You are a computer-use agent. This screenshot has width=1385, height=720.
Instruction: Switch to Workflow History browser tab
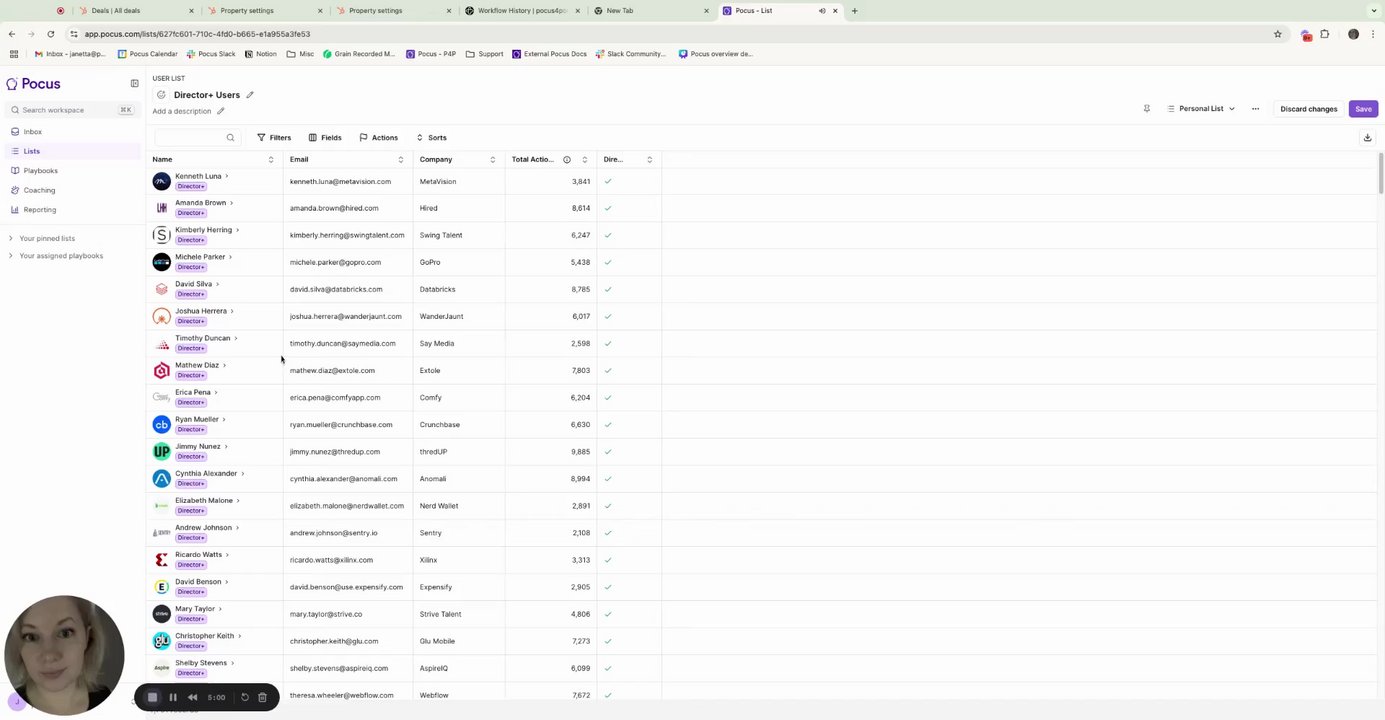click(524, 11)
